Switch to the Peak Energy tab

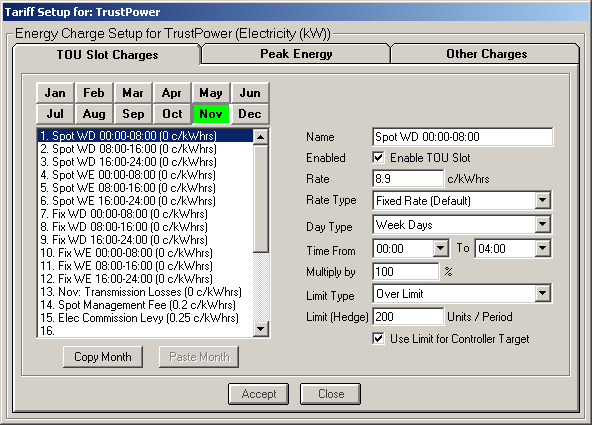point(296,54)
